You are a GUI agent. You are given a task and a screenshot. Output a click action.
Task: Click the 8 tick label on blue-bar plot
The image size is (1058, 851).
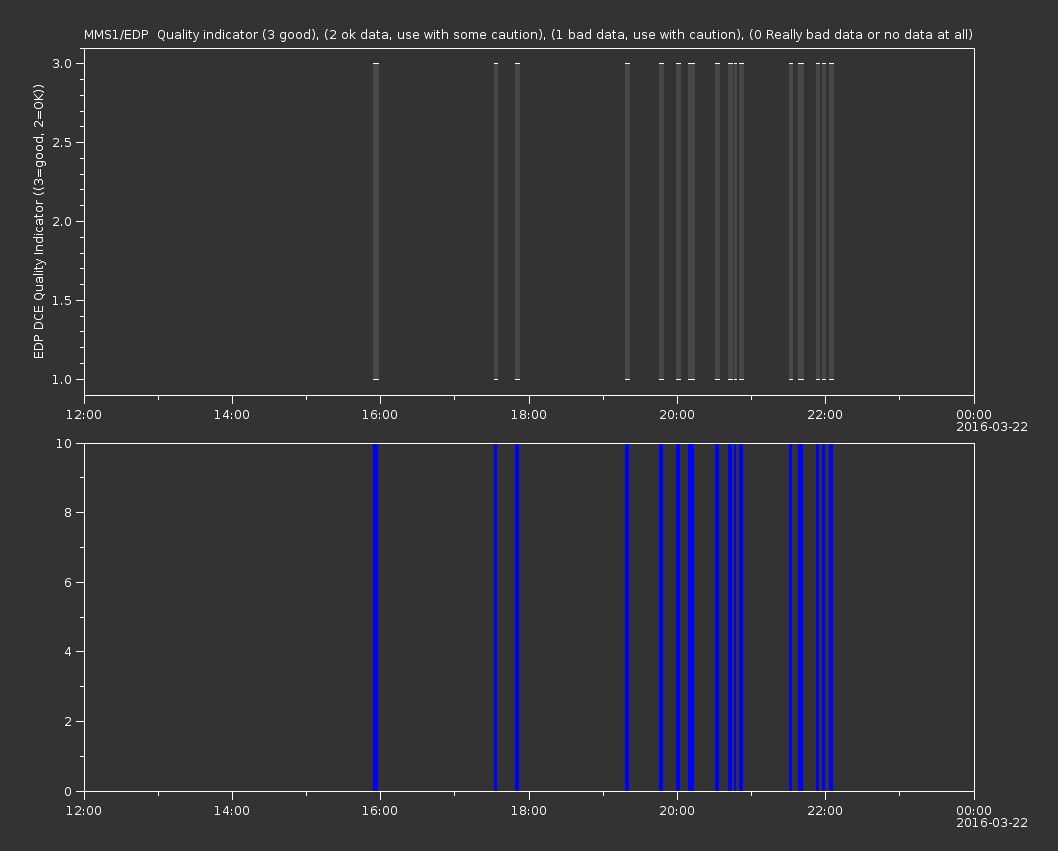click(x=68, y=513)
